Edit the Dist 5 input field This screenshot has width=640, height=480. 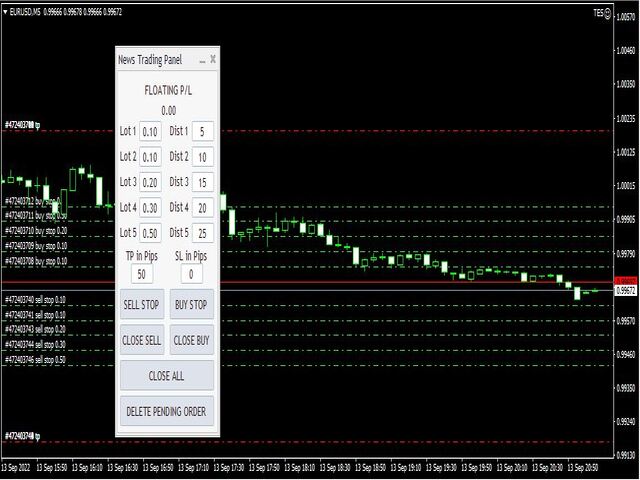click(x=202, y=233)
